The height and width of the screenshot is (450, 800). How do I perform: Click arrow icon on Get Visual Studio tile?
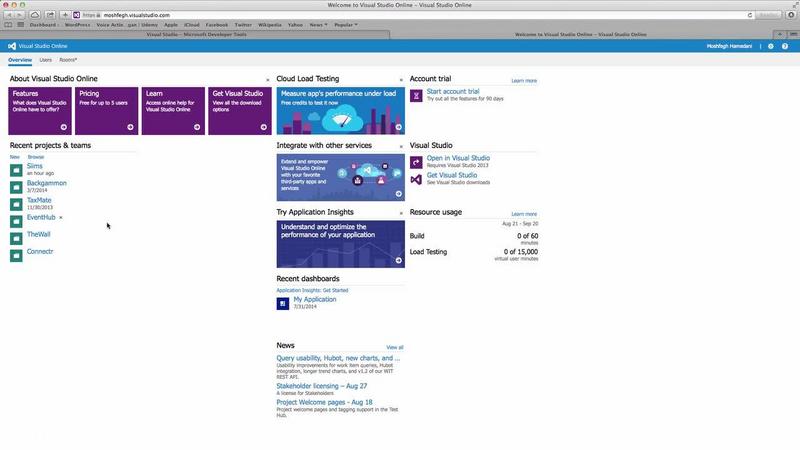[x=264, y=127]
